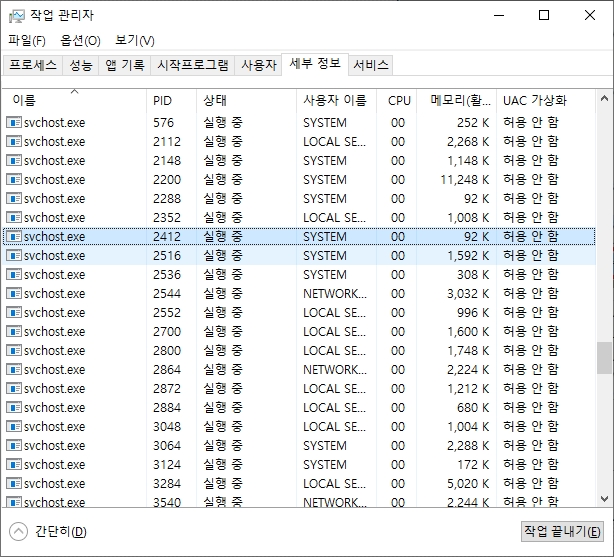Click the svchost.exe icon for PID 3124
Image resolution: width=614 pixels, height=557 pixels.
point(14,465)
